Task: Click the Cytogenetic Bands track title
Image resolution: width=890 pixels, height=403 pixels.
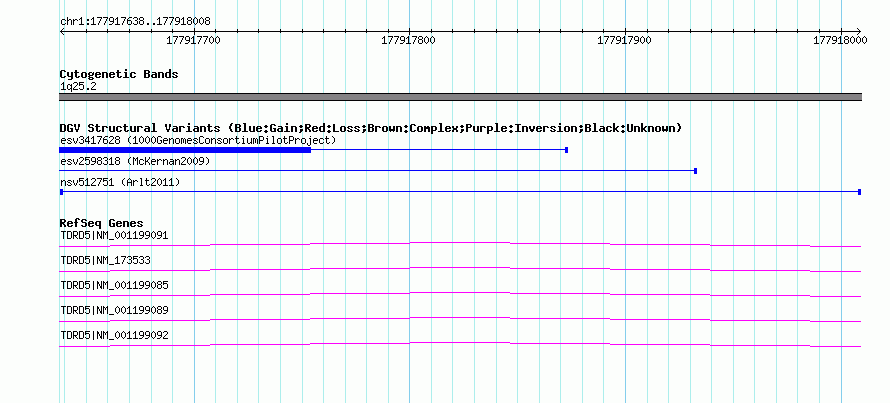Action: 119,74
